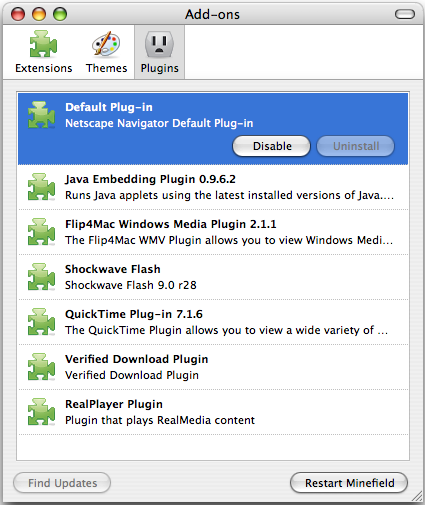Screen dimensions: 425x505
Task: Select Java Embedding Plugin 0.9.6.2 title
Action: click(150, 179)
